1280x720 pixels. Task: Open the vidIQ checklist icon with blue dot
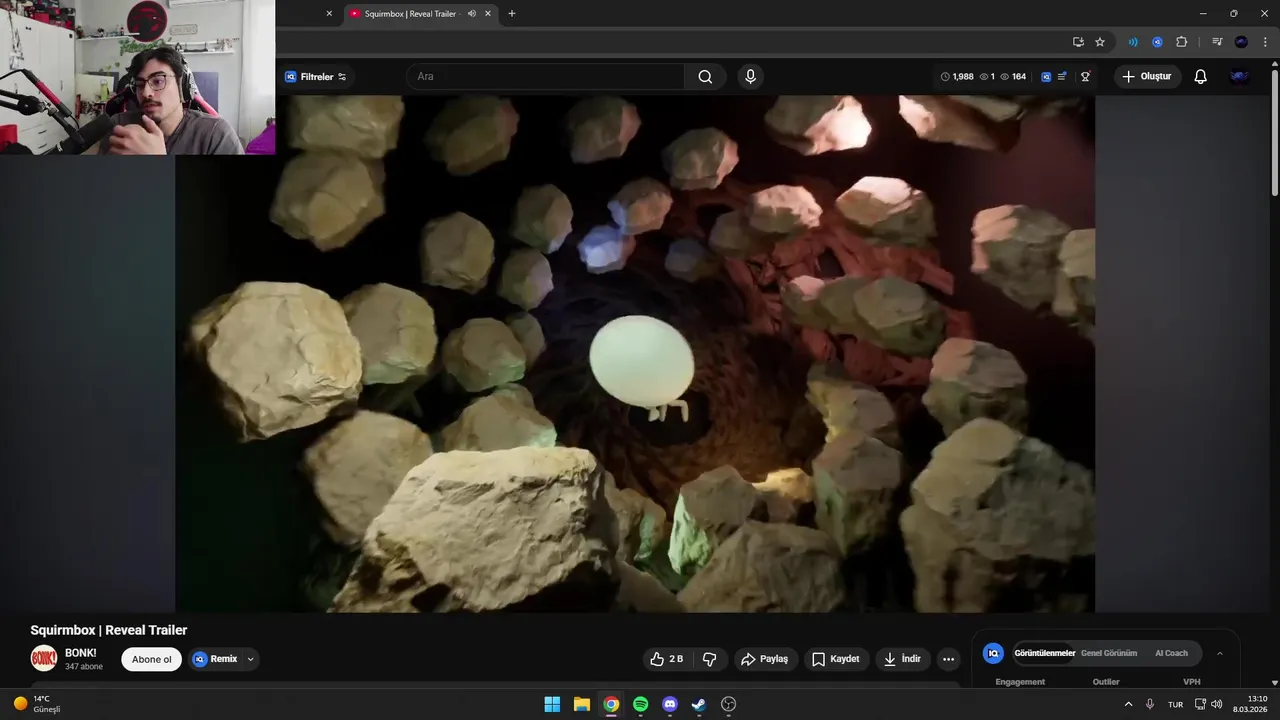1062,76
